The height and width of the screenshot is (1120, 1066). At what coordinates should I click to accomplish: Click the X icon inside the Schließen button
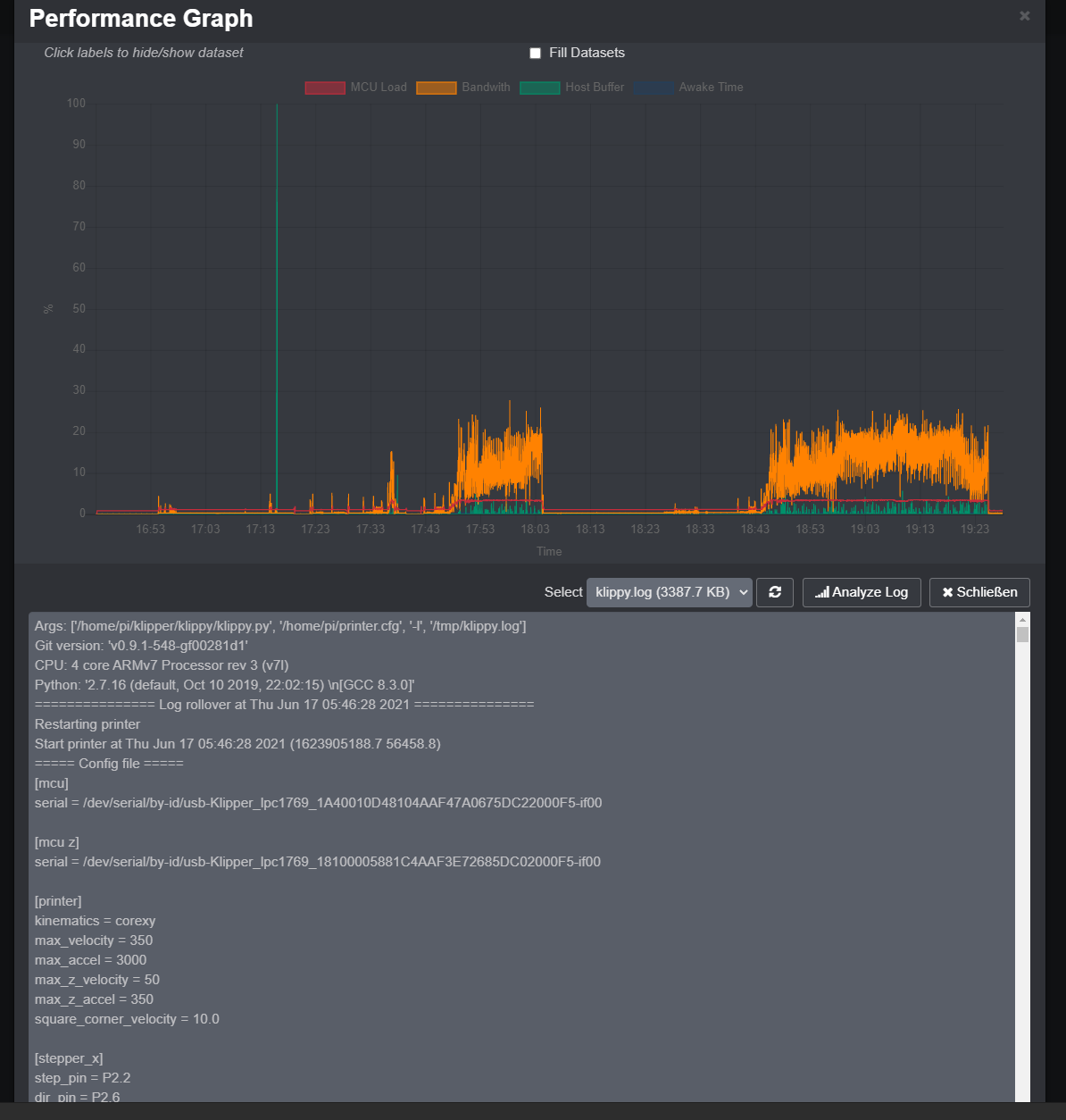(948, 592)
